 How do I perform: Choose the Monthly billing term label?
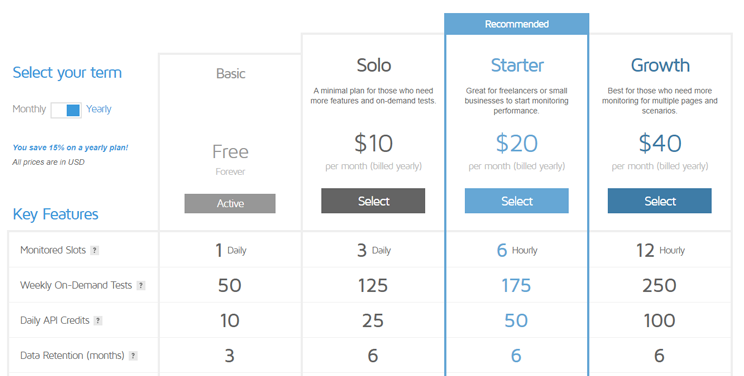pyautogui.click(x=29, y=109)
